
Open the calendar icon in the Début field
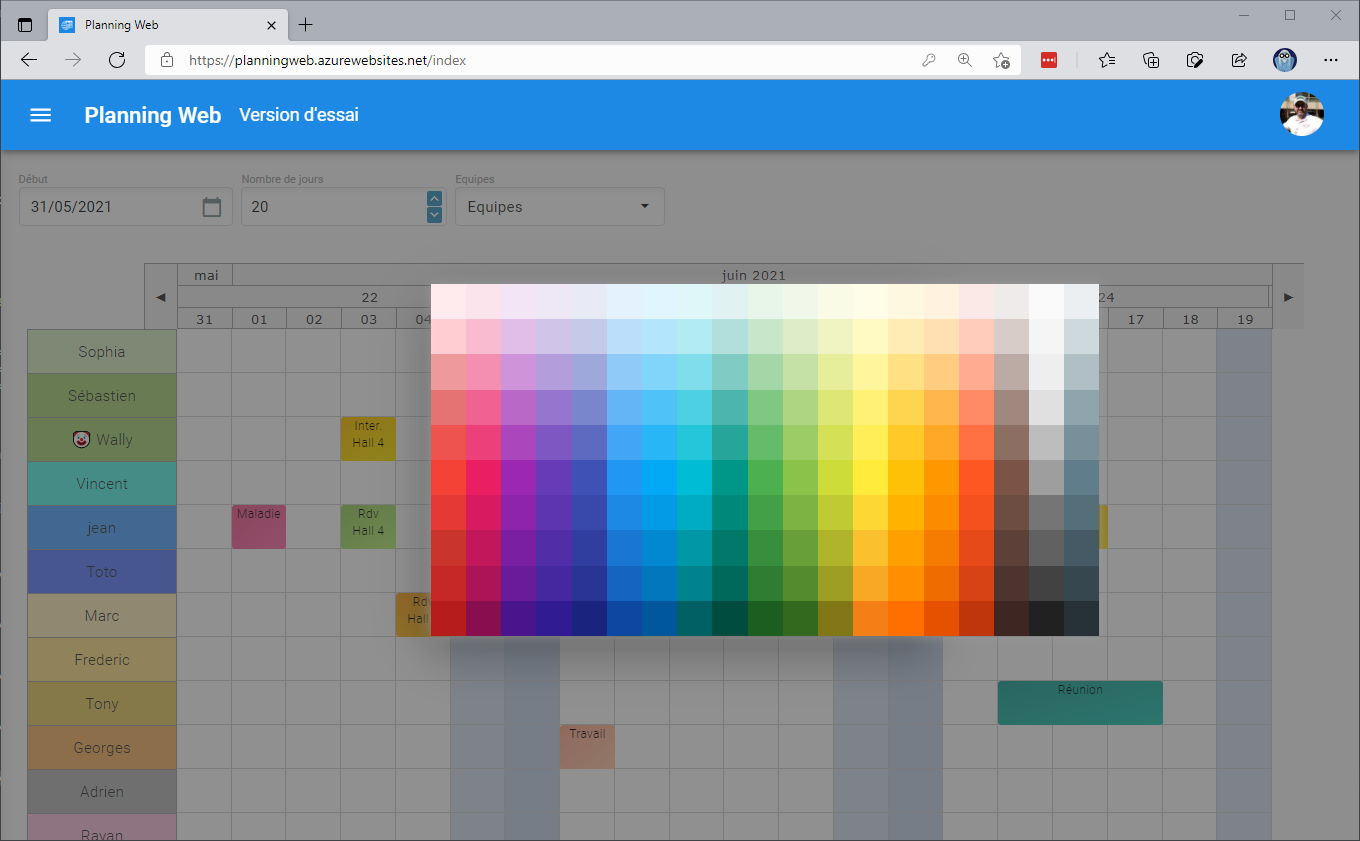[x=211, y=206]
